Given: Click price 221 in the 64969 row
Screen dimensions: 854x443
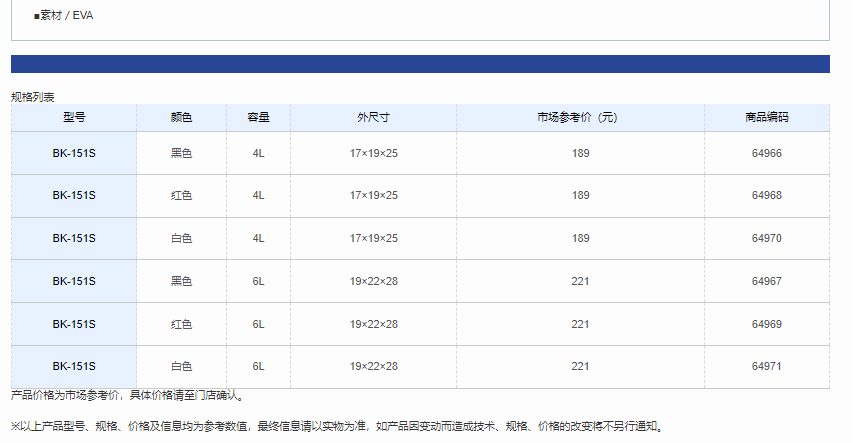Looking at the screenshot, I should (581, 324).
